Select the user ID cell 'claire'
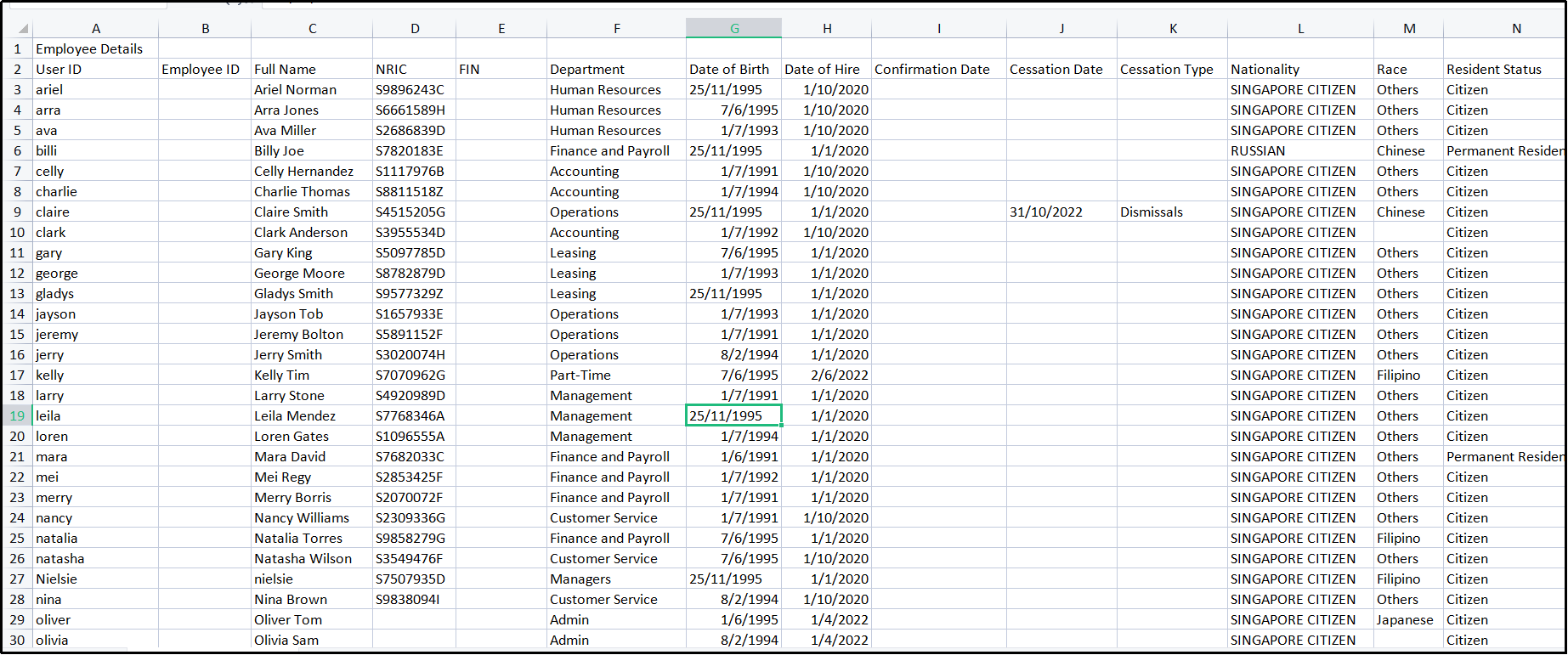The height and width of the screenshot is (655, 1568). 96,212
